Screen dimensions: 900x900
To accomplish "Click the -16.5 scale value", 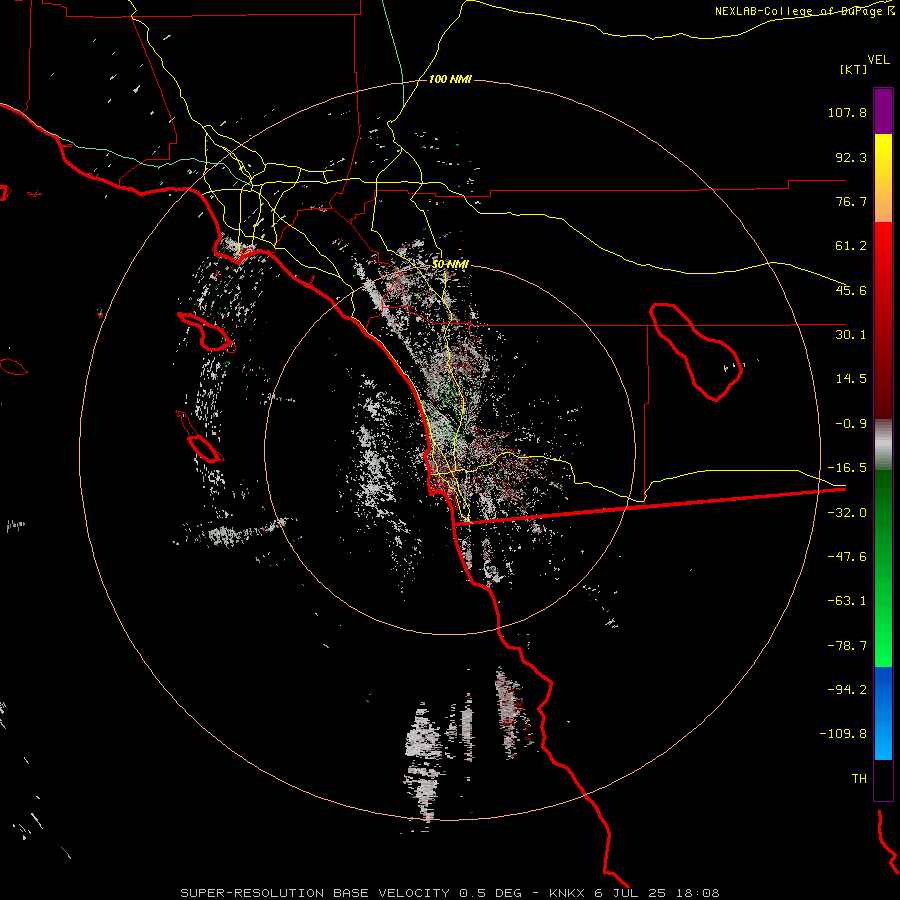I will [847, 468].
